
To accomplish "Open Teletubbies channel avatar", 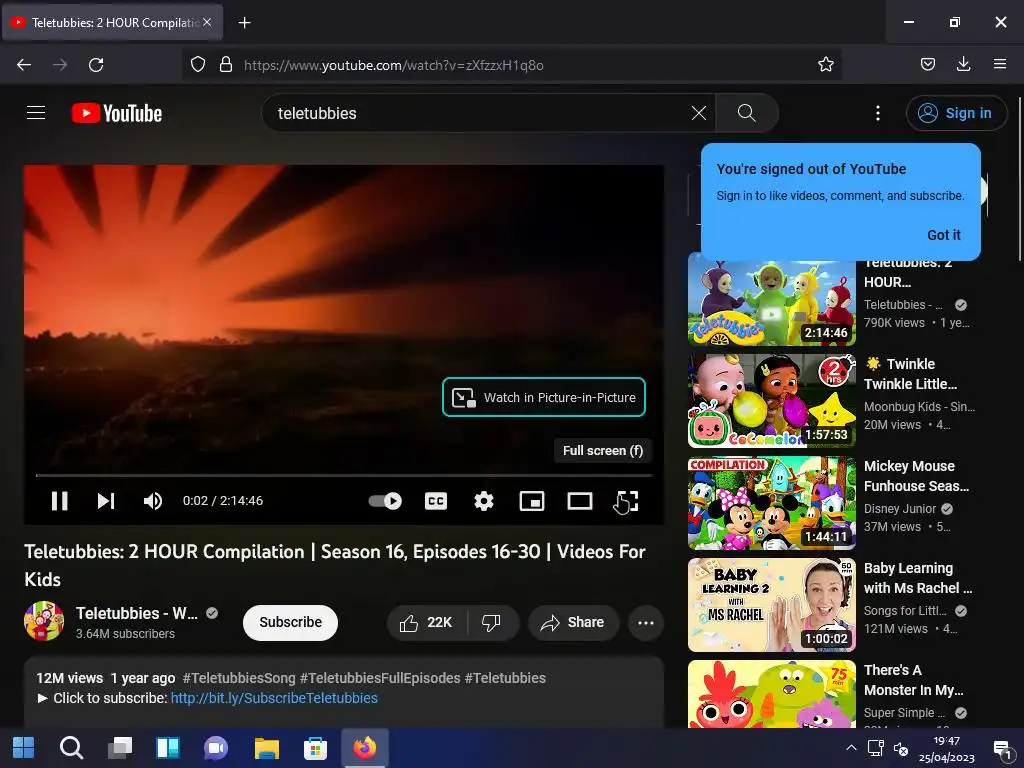I will (x=44, y=621).
